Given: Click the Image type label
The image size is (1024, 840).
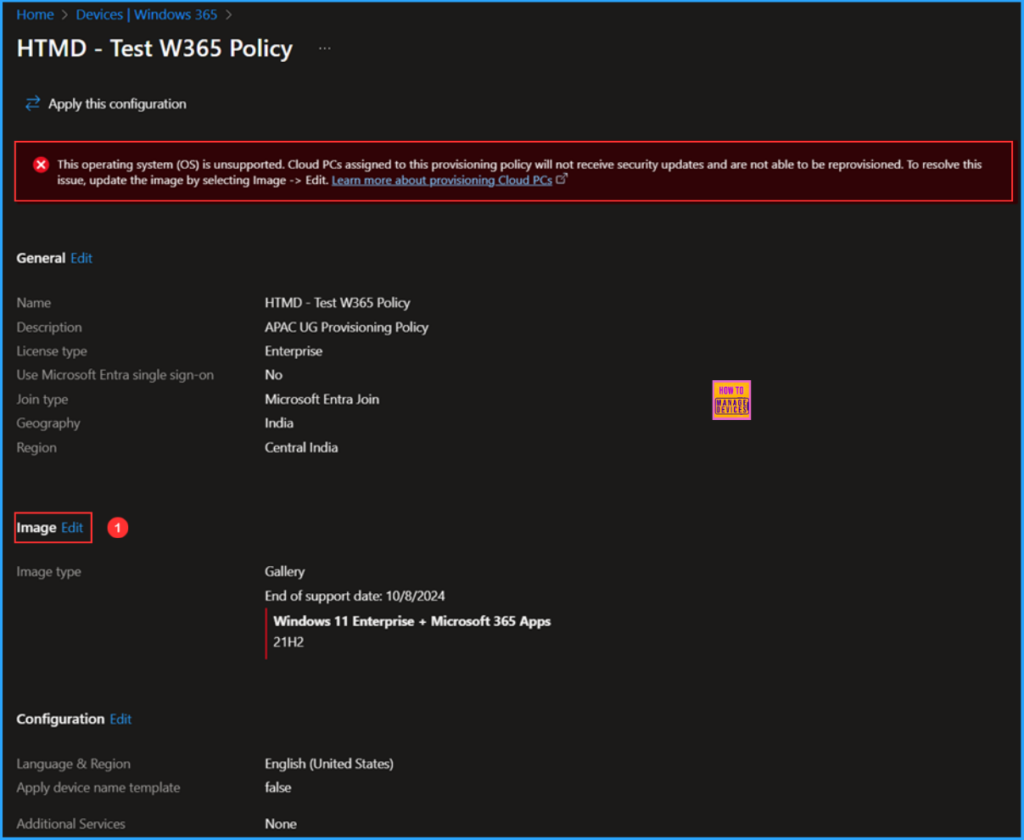Looking at the screenshot, I should (48, 572).
